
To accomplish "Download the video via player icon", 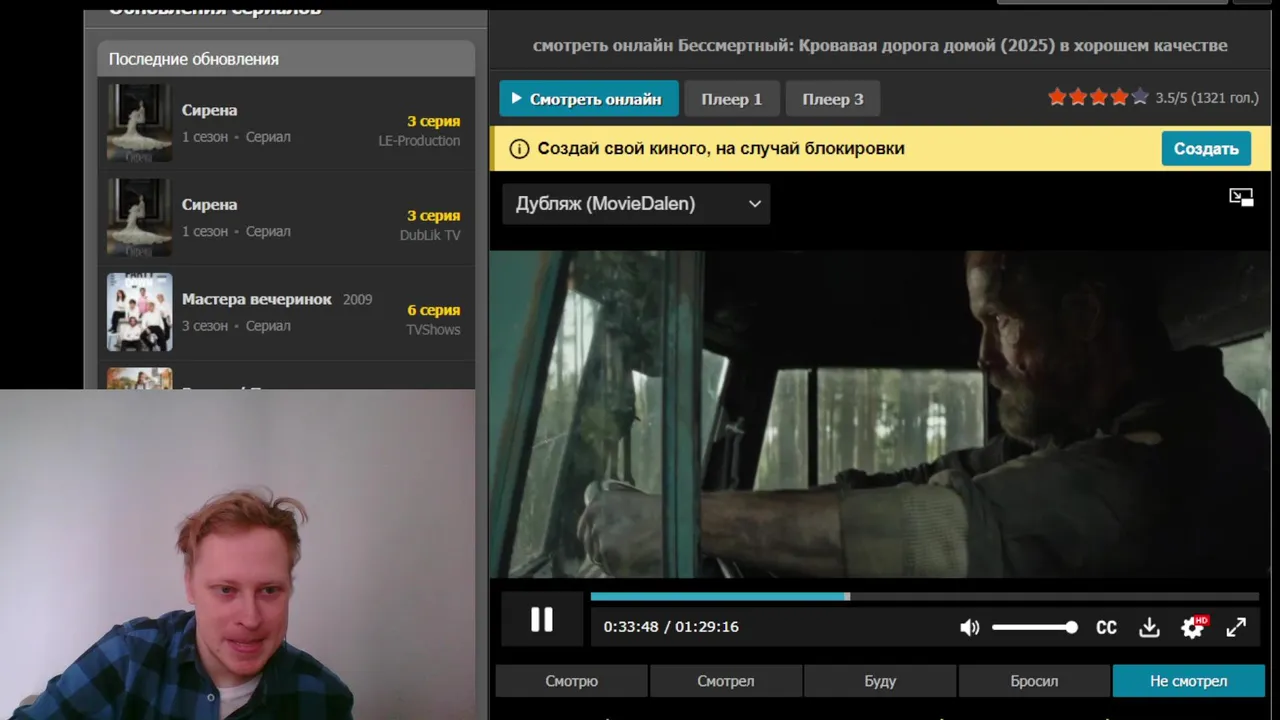I will click(x=1149, y=628).
